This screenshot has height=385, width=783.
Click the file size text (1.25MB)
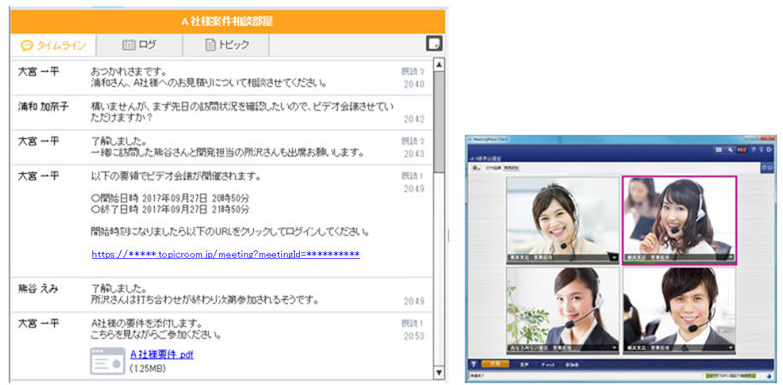coord(147,369)
